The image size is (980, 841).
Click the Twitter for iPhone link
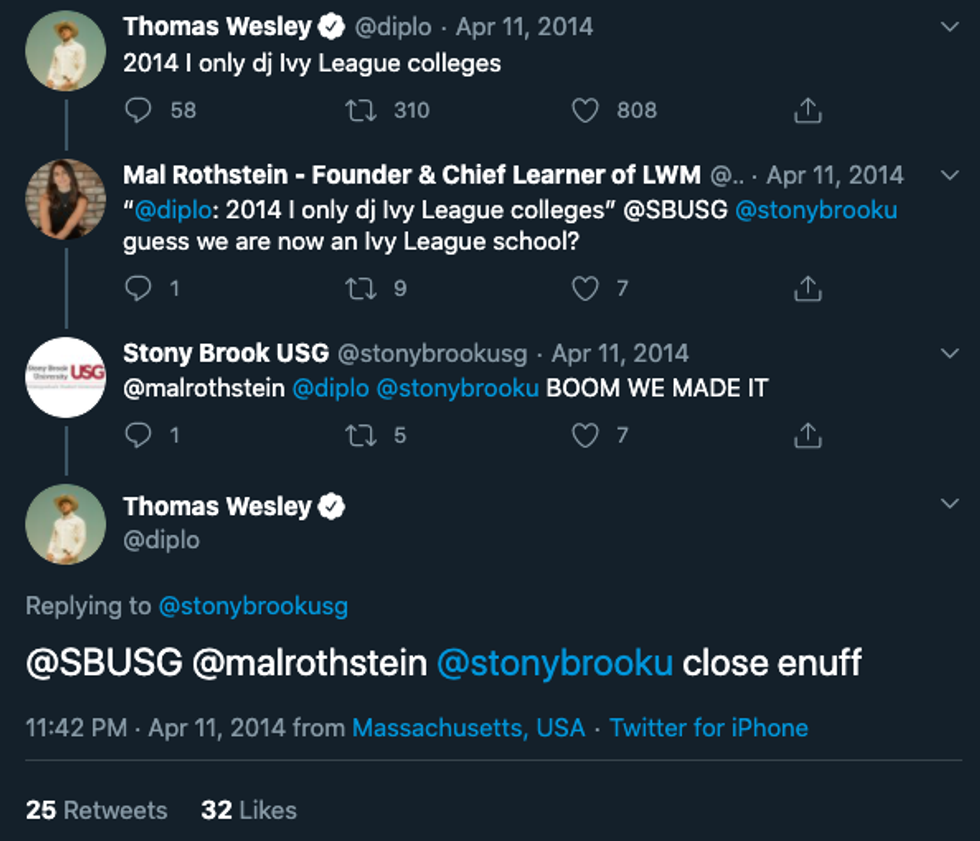[x=708, y=728]
